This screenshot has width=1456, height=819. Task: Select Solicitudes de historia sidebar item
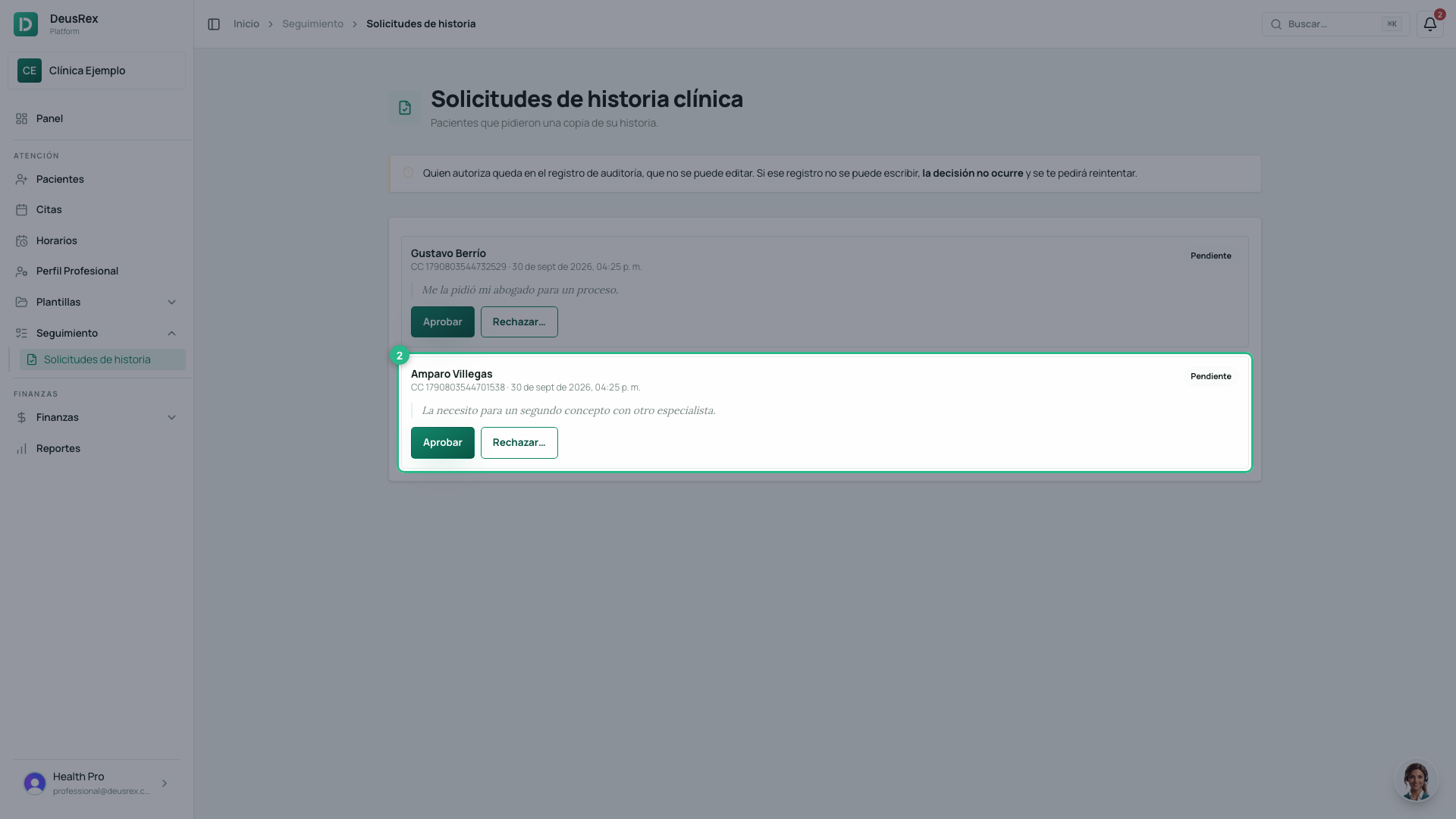coord(102,359)
